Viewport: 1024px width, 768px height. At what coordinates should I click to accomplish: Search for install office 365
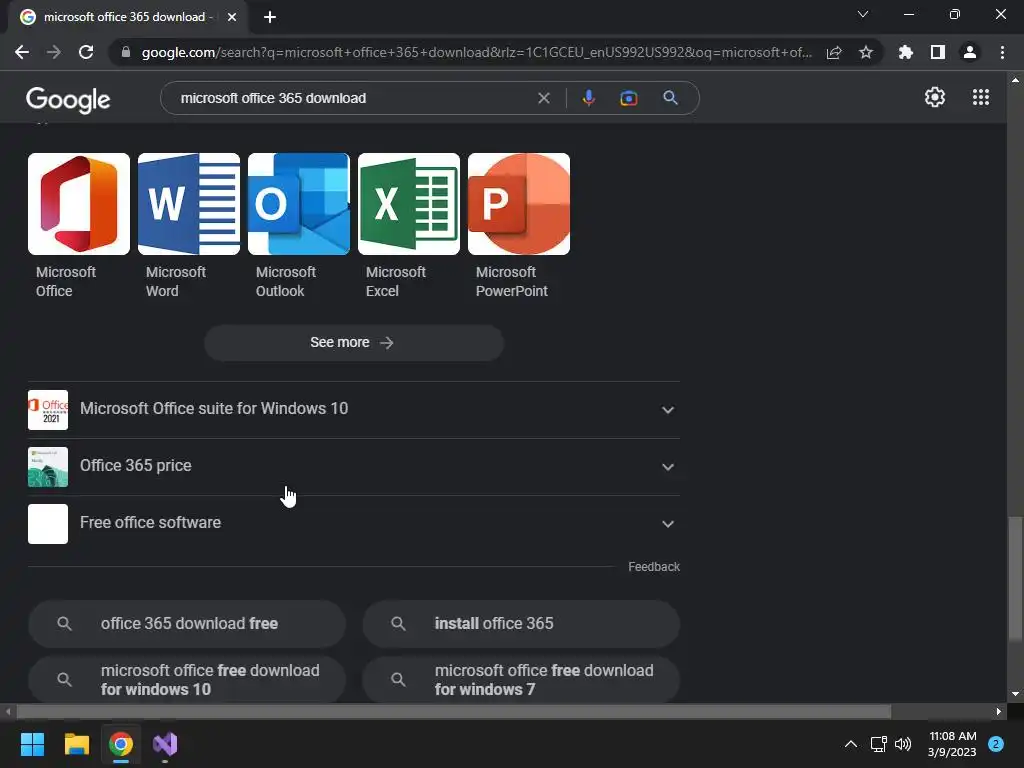pos(521,624)
